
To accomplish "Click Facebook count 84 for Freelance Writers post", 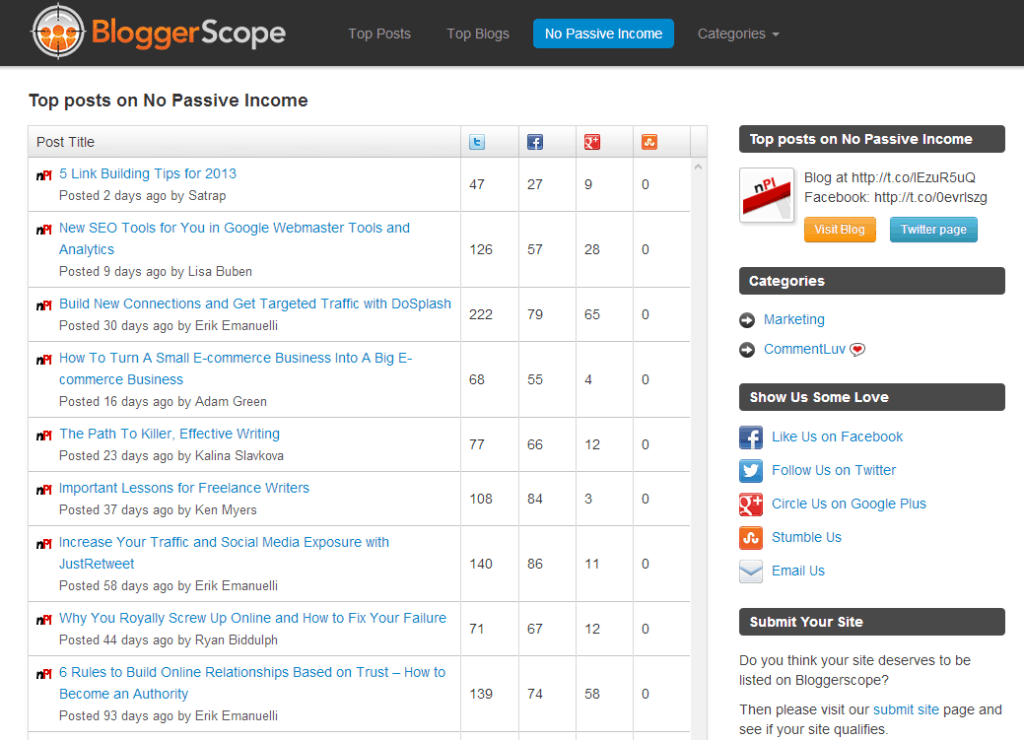I will point(535,499).
